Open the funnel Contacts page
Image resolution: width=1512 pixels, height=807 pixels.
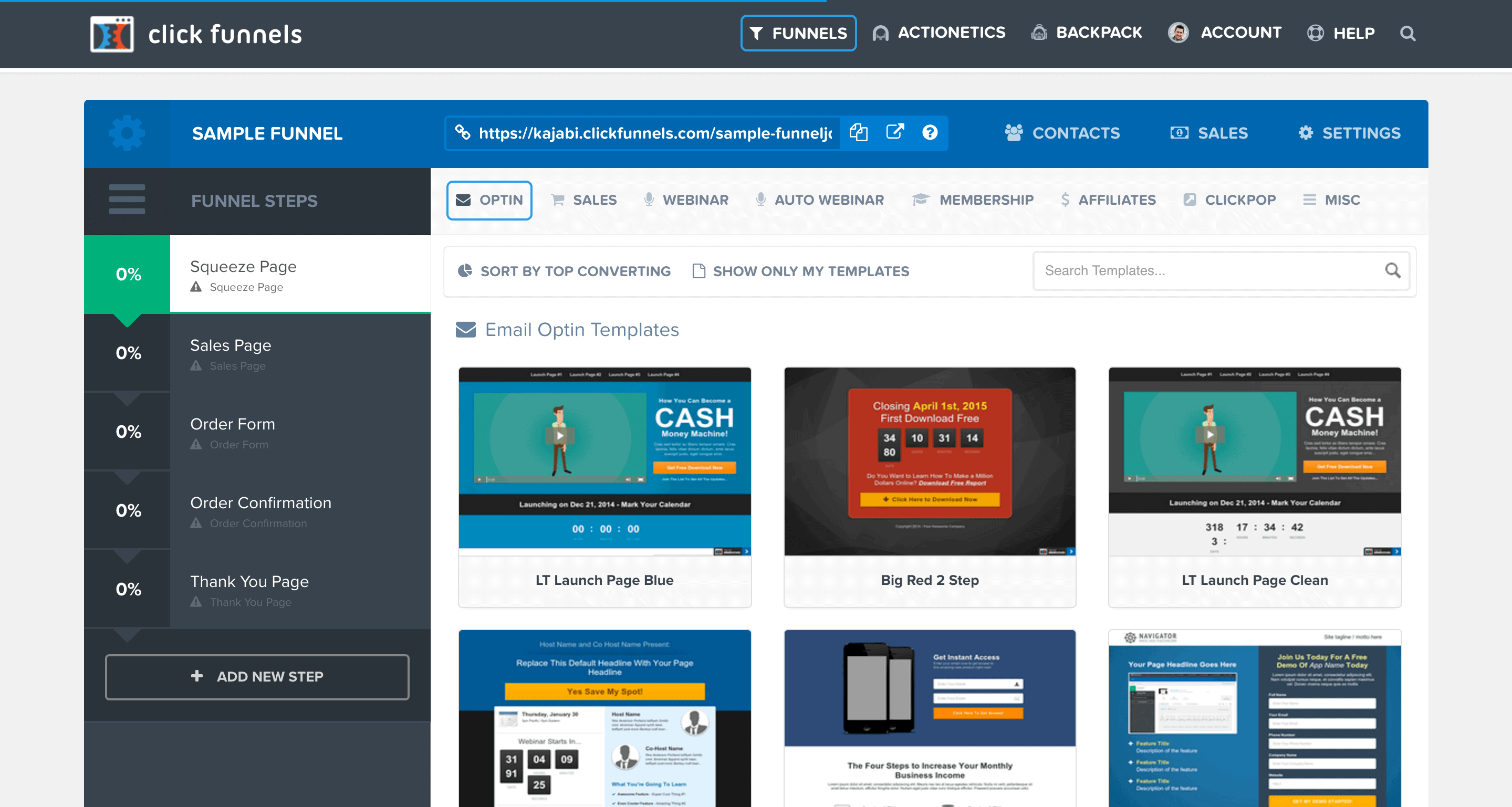click(1062, 133)
